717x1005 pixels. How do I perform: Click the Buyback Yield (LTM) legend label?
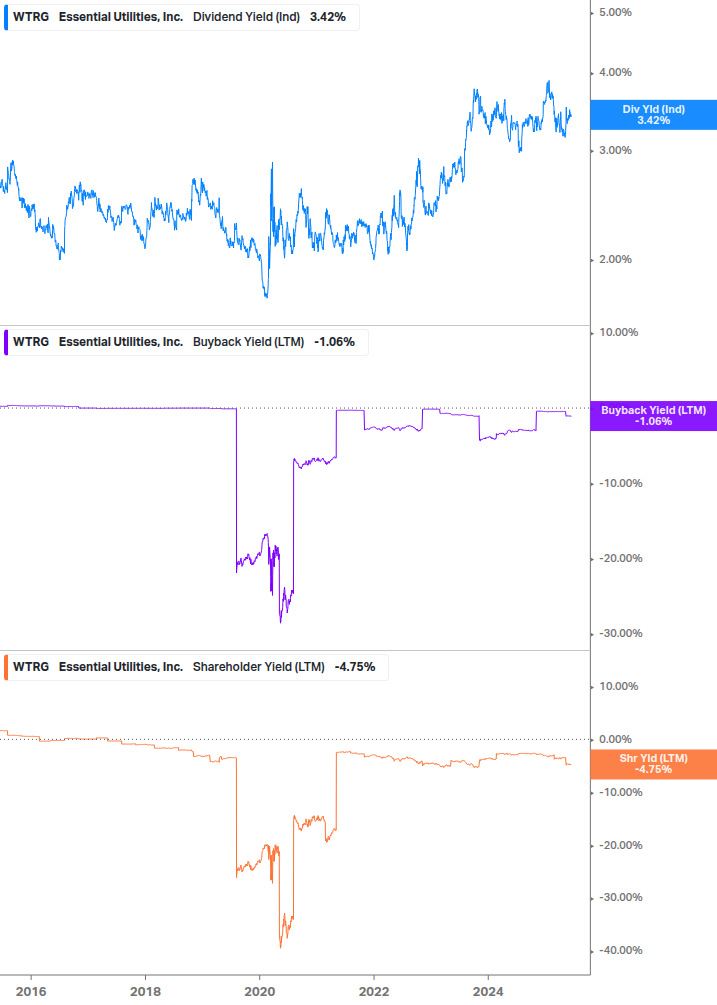coord(248,342)
